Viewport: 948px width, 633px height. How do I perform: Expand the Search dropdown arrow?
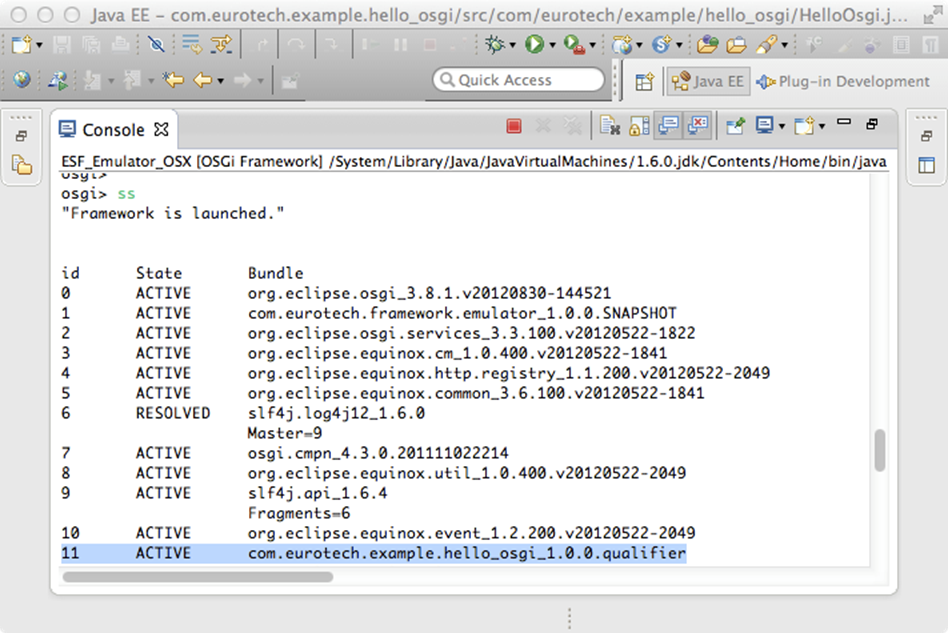coord(784,45)
